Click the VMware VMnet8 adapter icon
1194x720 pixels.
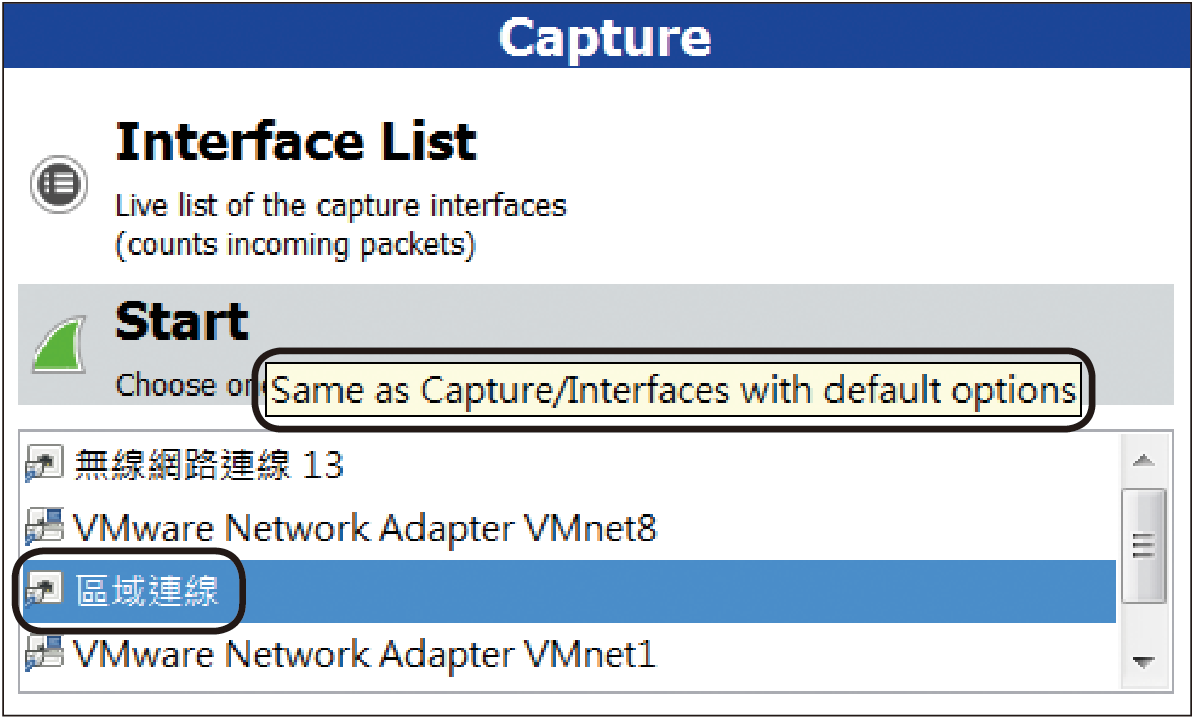coord(43,527)
